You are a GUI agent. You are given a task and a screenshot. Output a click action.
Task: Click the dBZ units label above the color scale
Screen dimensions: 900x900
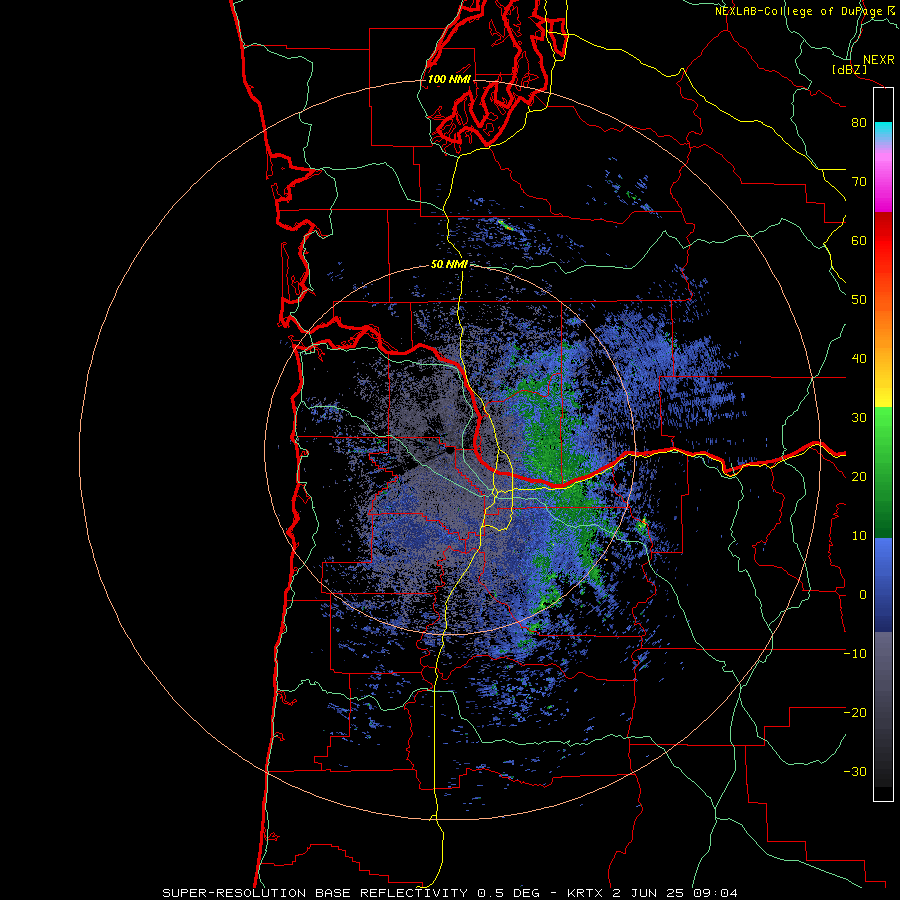click(x=849, y=69)
